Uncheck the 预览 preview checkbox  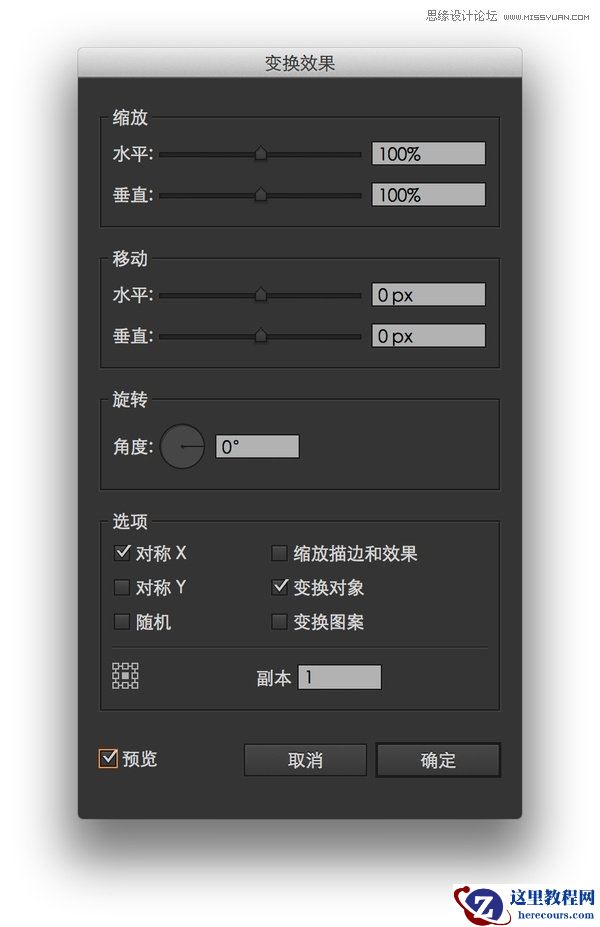pos(112,760)
